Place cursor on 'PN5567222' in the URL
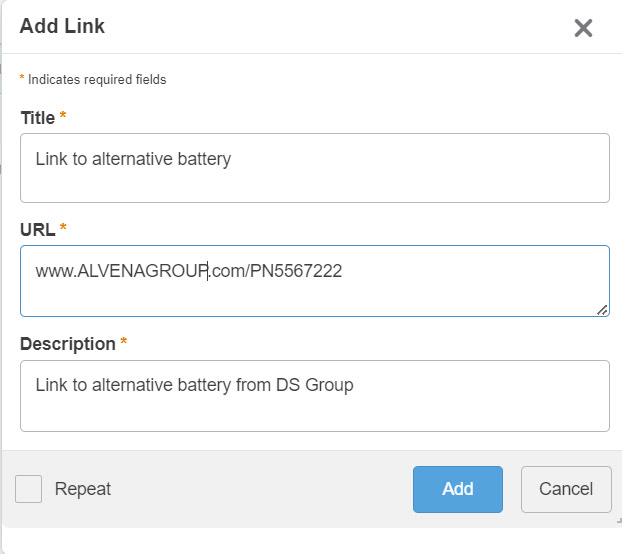This screenshot has height=554, width=622. pos(303,270)
